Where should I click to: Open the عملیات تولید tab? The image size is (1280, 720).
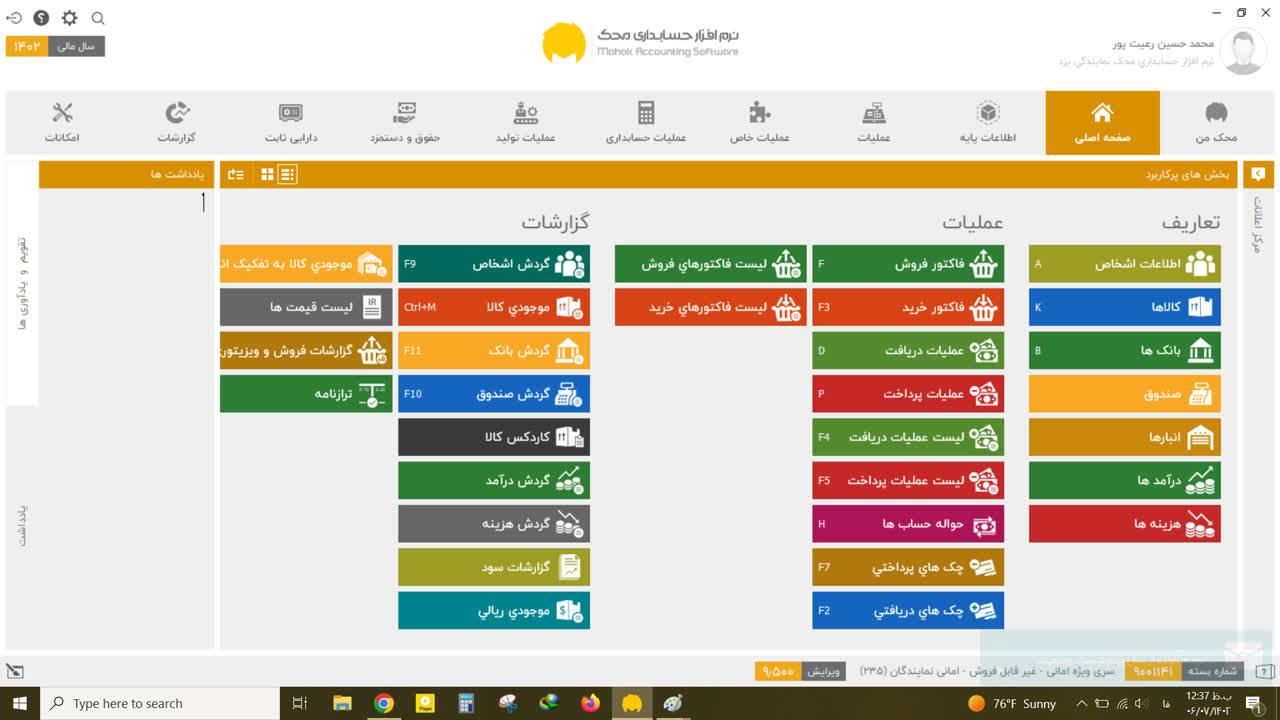pyautogui.click(x=526, y=123)
